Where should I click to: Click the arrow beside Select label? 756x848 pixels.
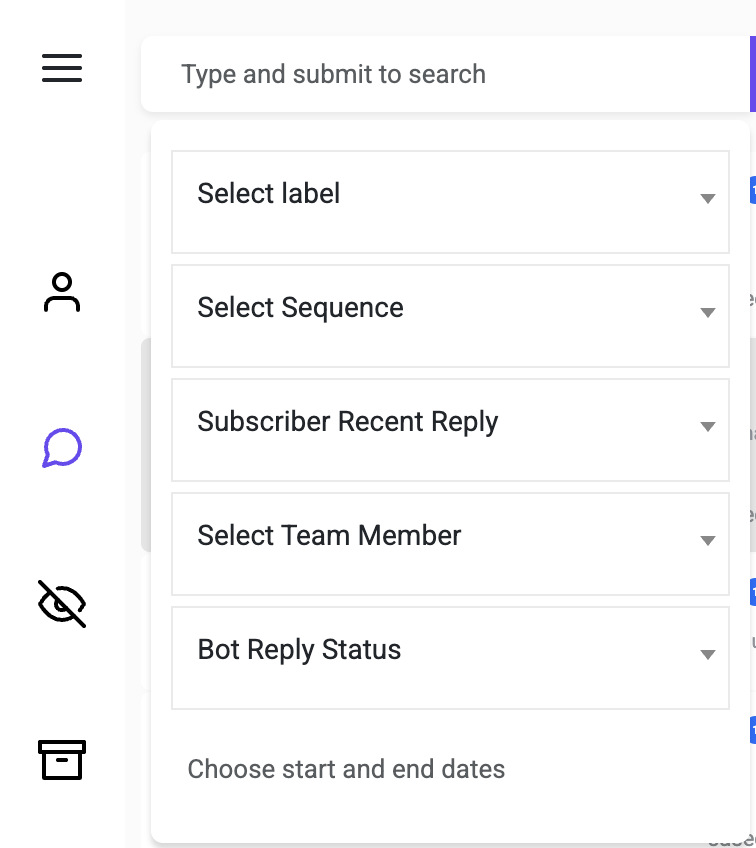click(x=707, y=198)
